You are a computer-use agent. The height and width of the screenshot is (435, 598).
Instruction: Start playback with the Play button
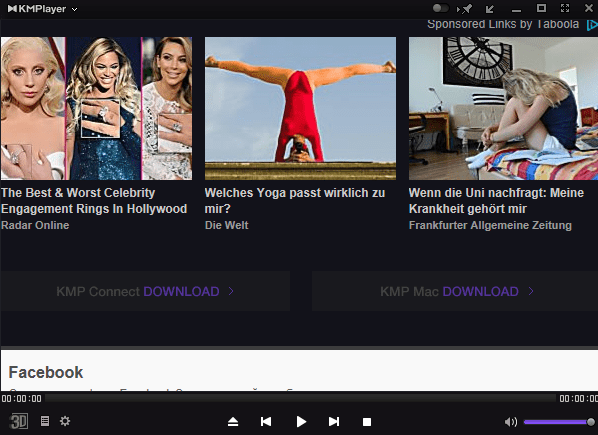(301, 422)
